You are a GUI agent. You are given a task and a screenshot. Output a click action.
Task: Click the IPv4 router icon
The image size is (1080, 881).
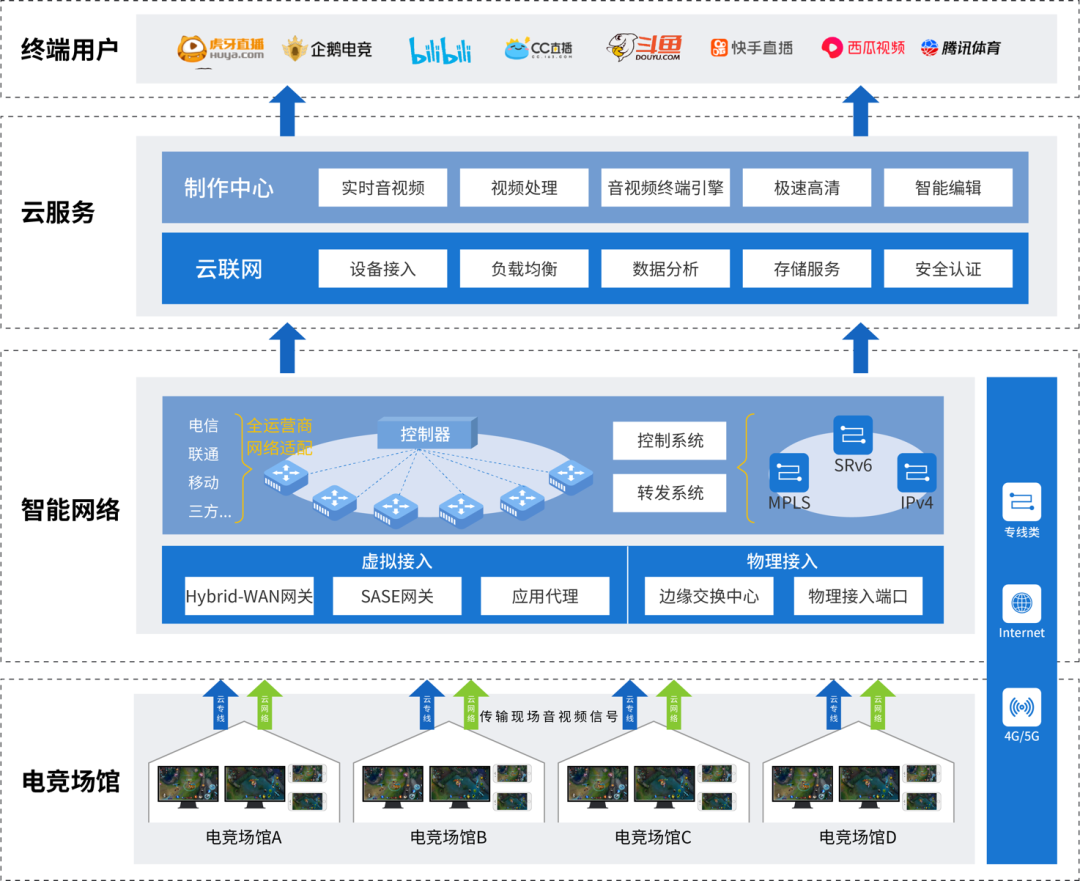[x=917, y=473]
